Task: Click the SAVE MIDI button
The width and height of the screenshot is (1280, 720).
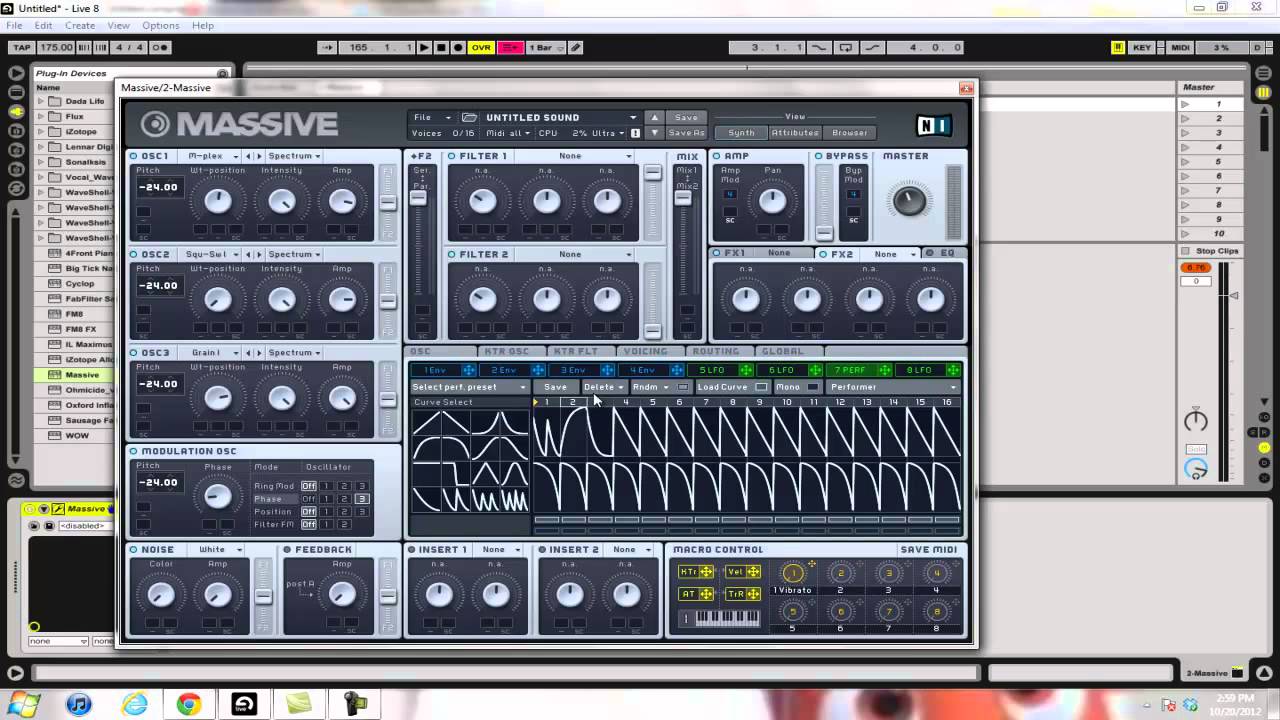Action: tap(929, 549)
